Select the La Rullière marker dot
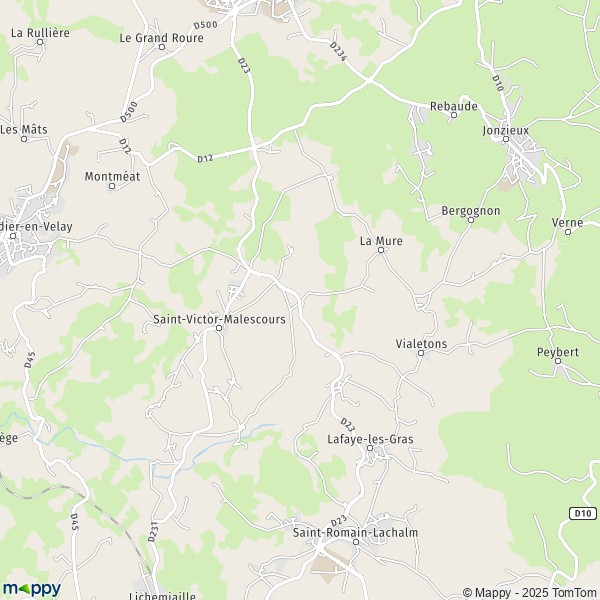The height and width of the screenshot is (600, 600). pyautogui.click(x=40, y=42)
